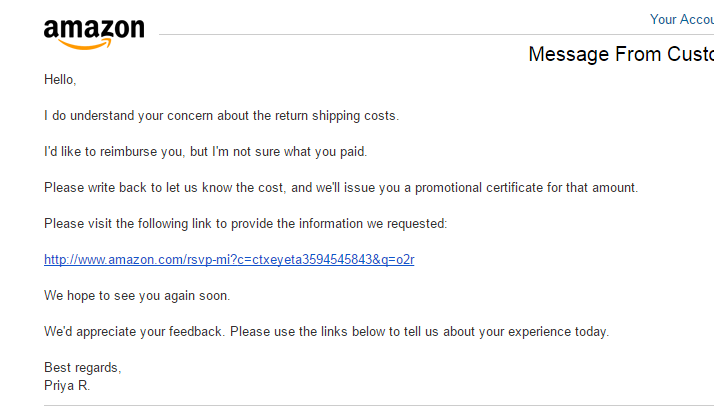
Task: Click the Message From Customer Service heading
Action: coord(622,54)
